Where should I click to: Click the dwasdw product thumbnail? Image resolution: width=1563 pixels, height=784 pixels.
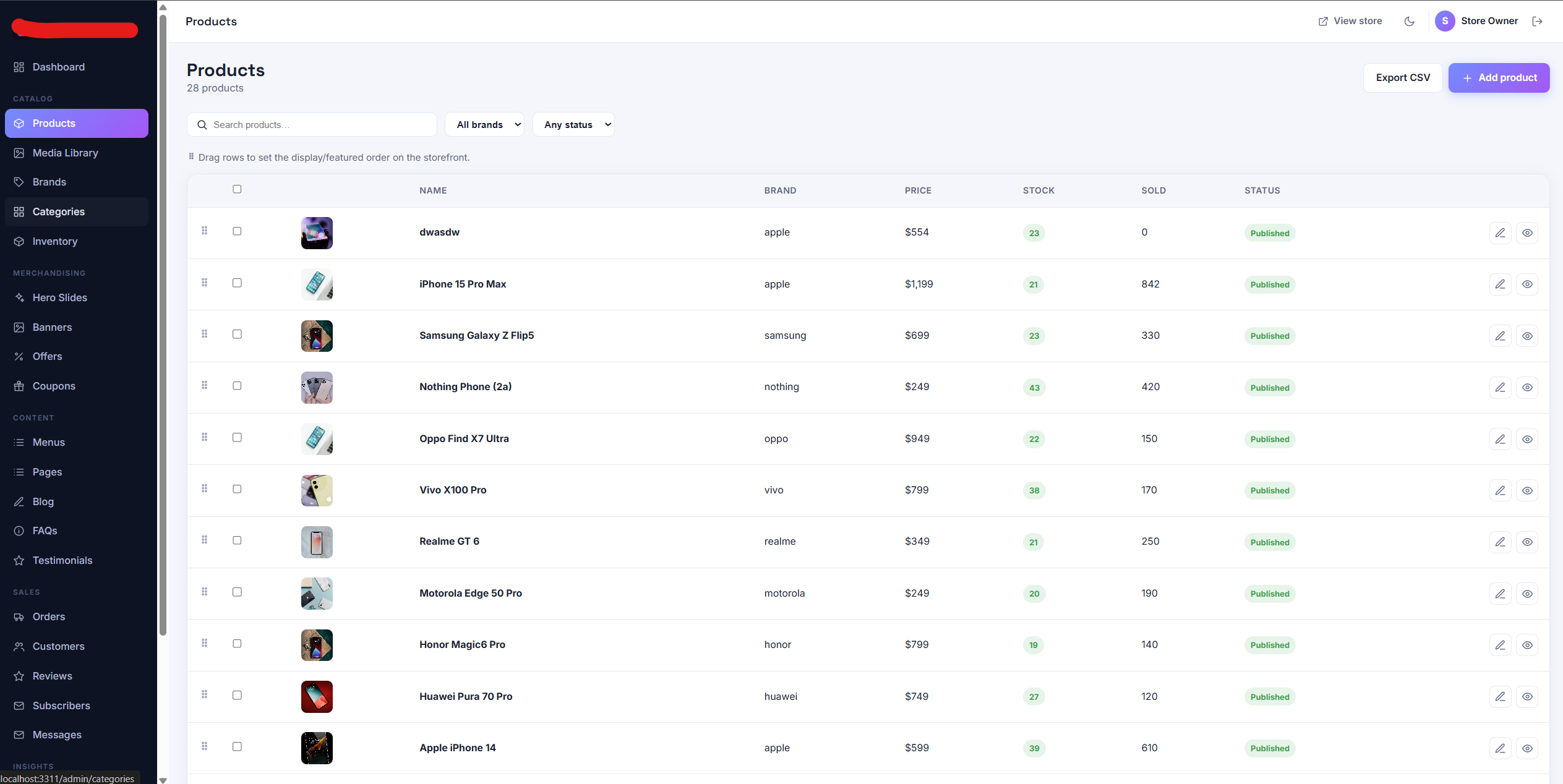point(317,233)
